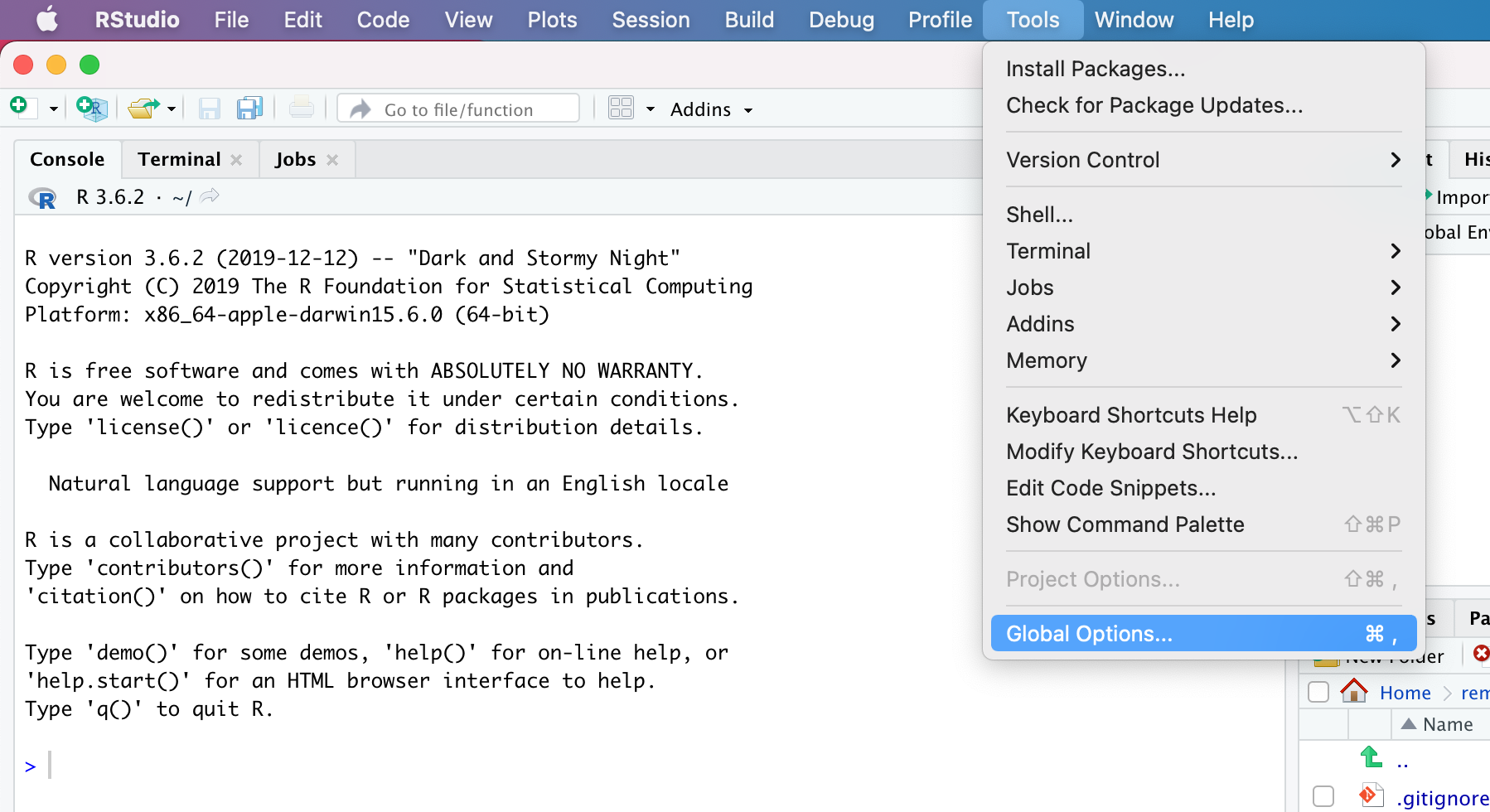The image size is (1490, 812).
Task: Switch to the Console tab
Action: (67, 159)
